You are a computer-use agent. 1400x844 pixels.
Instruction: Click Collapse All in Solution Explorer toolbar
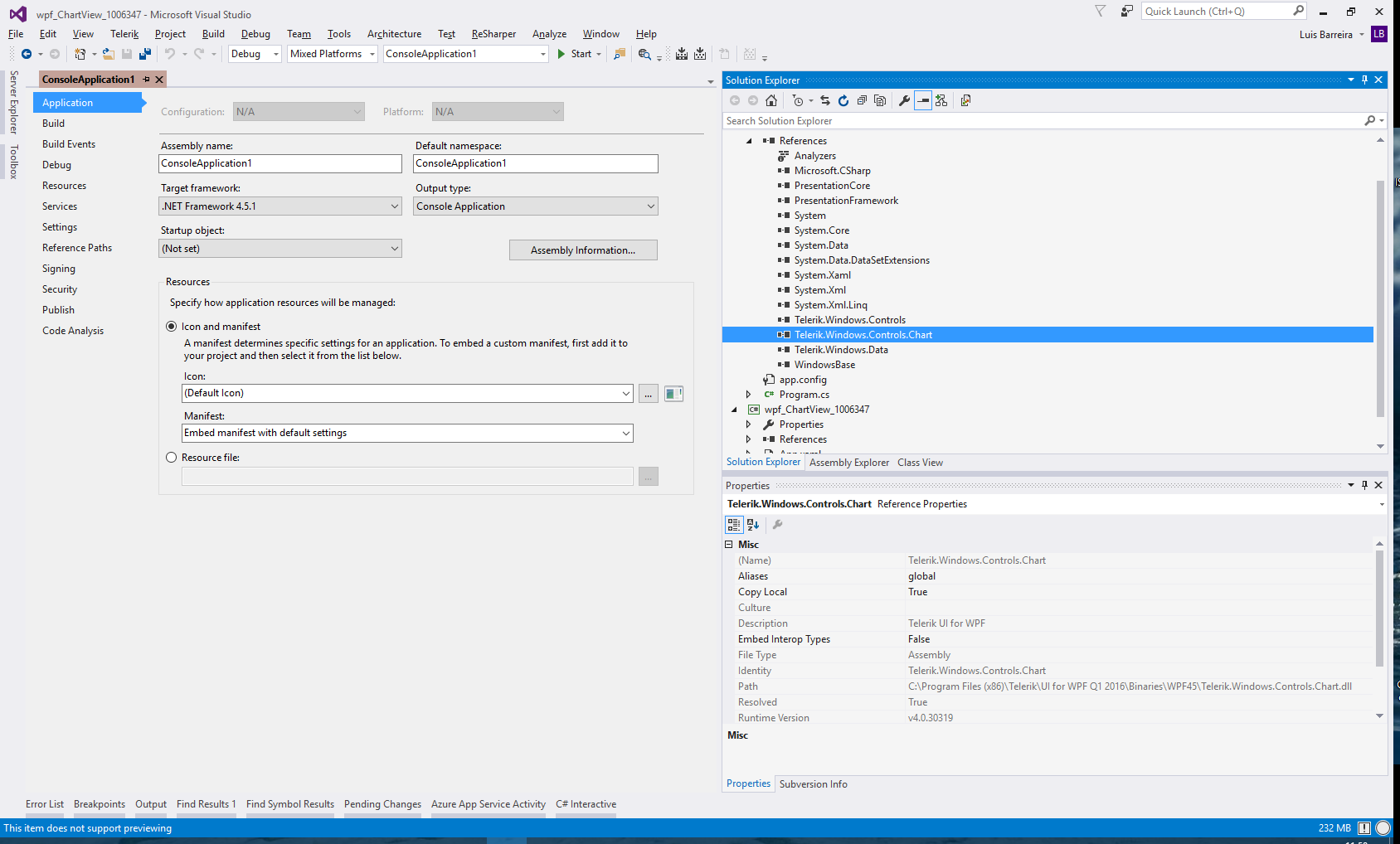(862, 100)
